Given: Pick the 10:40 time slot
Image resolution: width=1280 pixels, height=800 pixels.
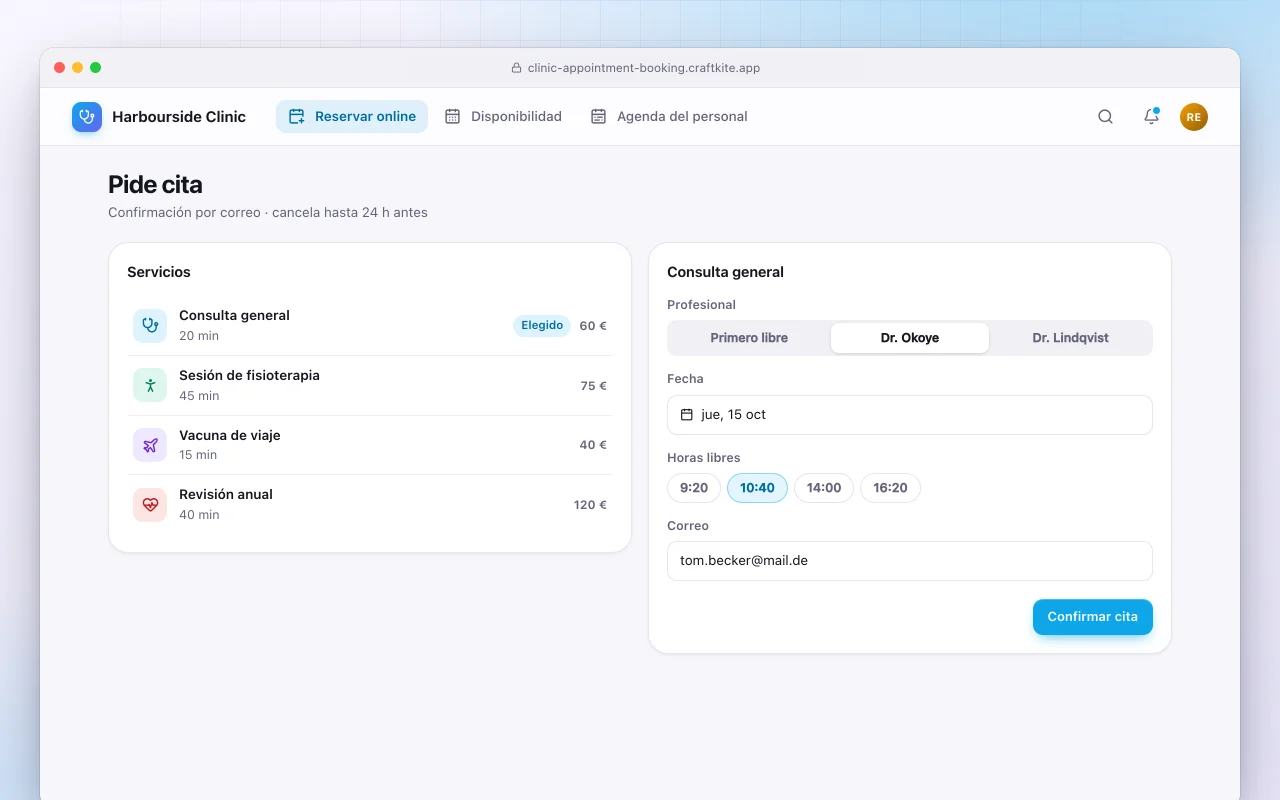Looking at the screenshot, I should (x=757, y=488).
